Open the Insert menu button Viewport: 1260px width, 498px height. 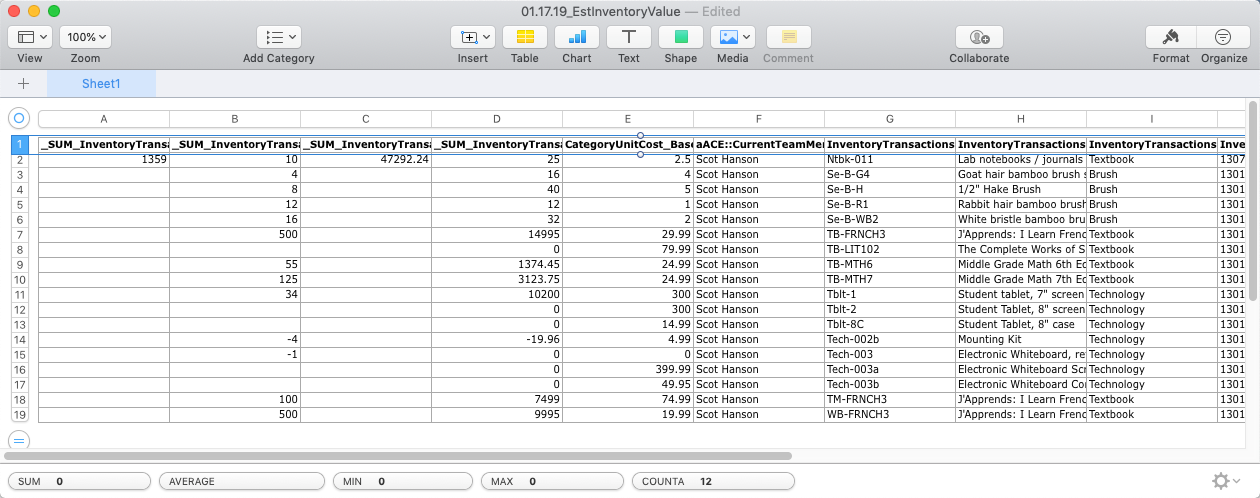[x=473, y=37]
